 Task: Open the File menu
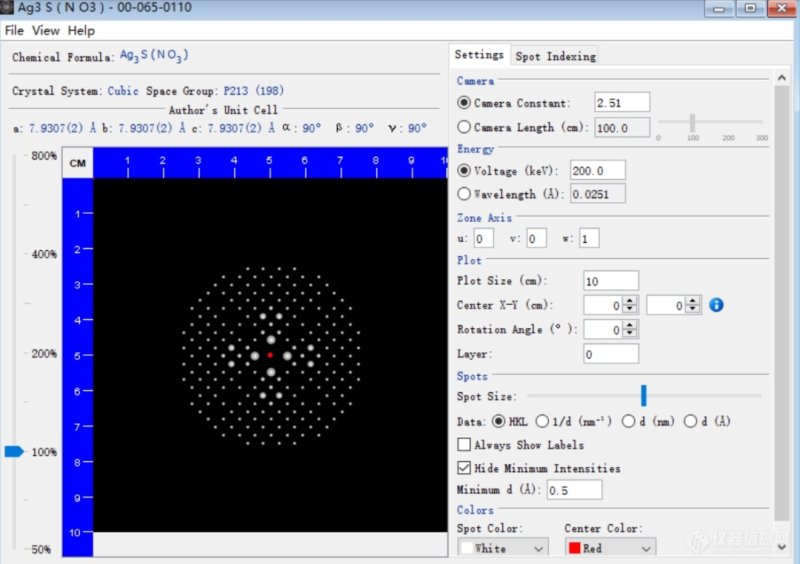click(15, 31)
